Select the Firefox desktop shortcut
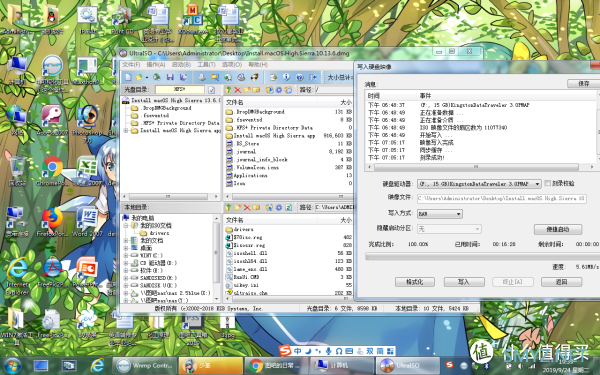The image size is (600, 375). click(x=52, y=222)
